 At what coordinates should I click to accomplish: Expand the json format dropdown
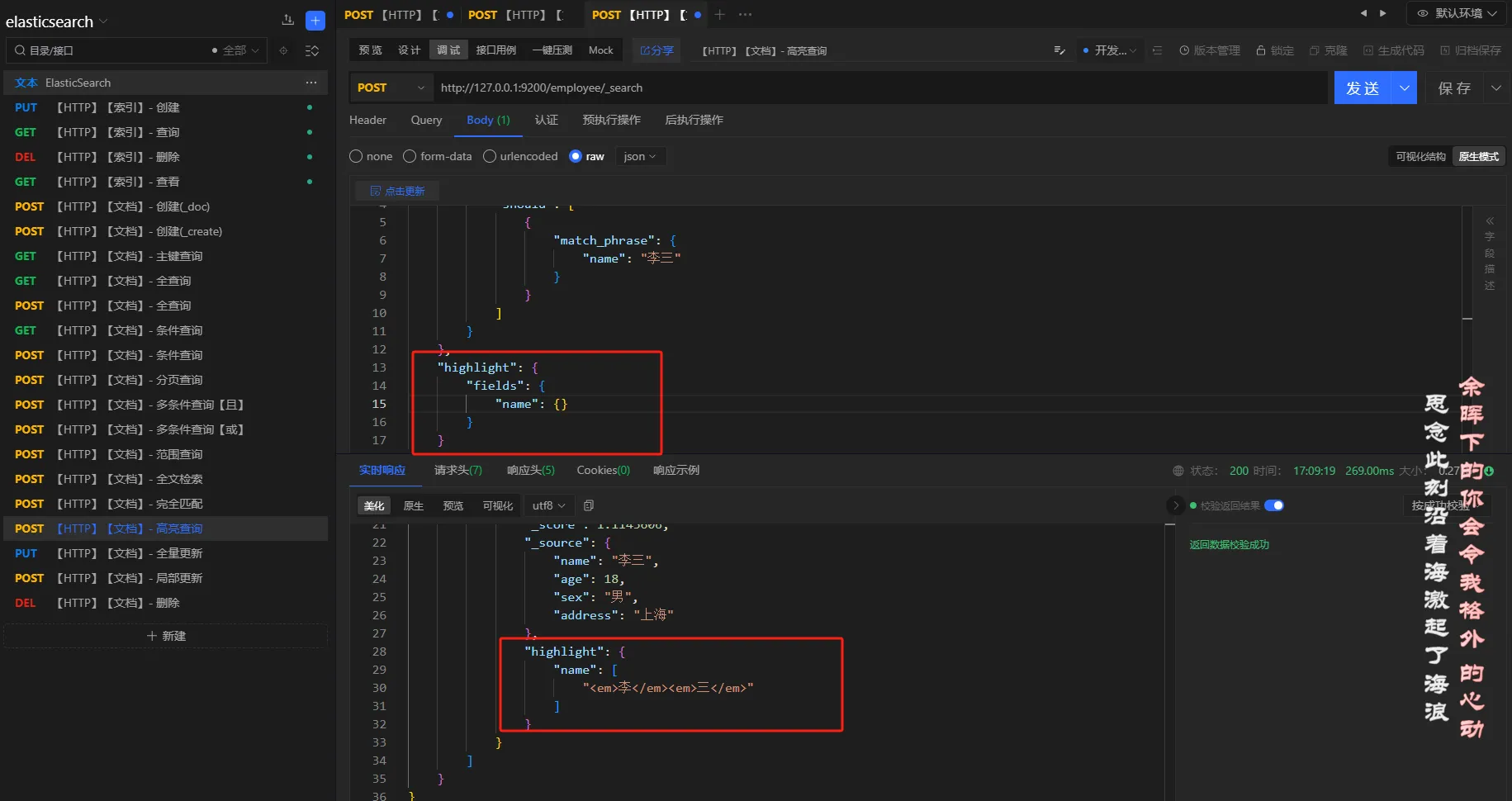point(640,156)
